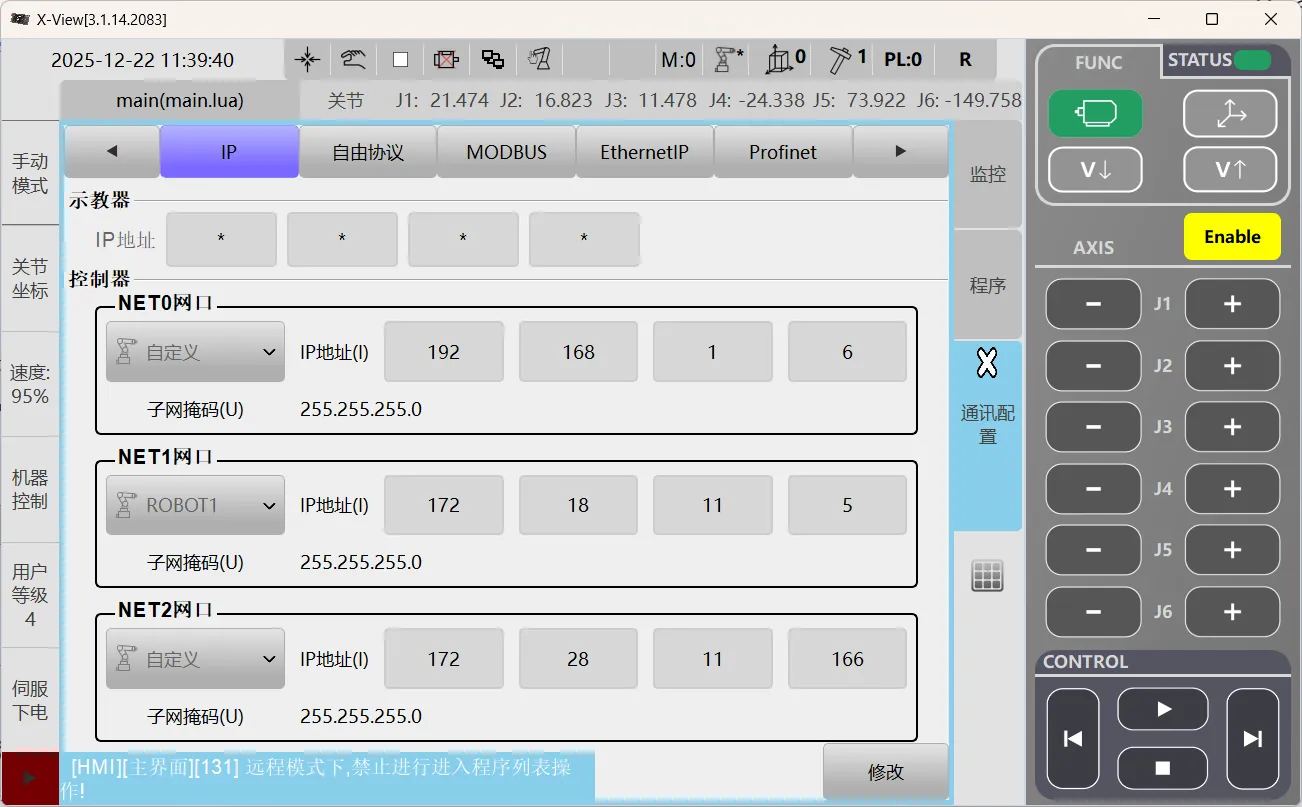Click the step forward button in CONTROL
Viewport: 1302px width, 807px height.
coord(1253,739)
